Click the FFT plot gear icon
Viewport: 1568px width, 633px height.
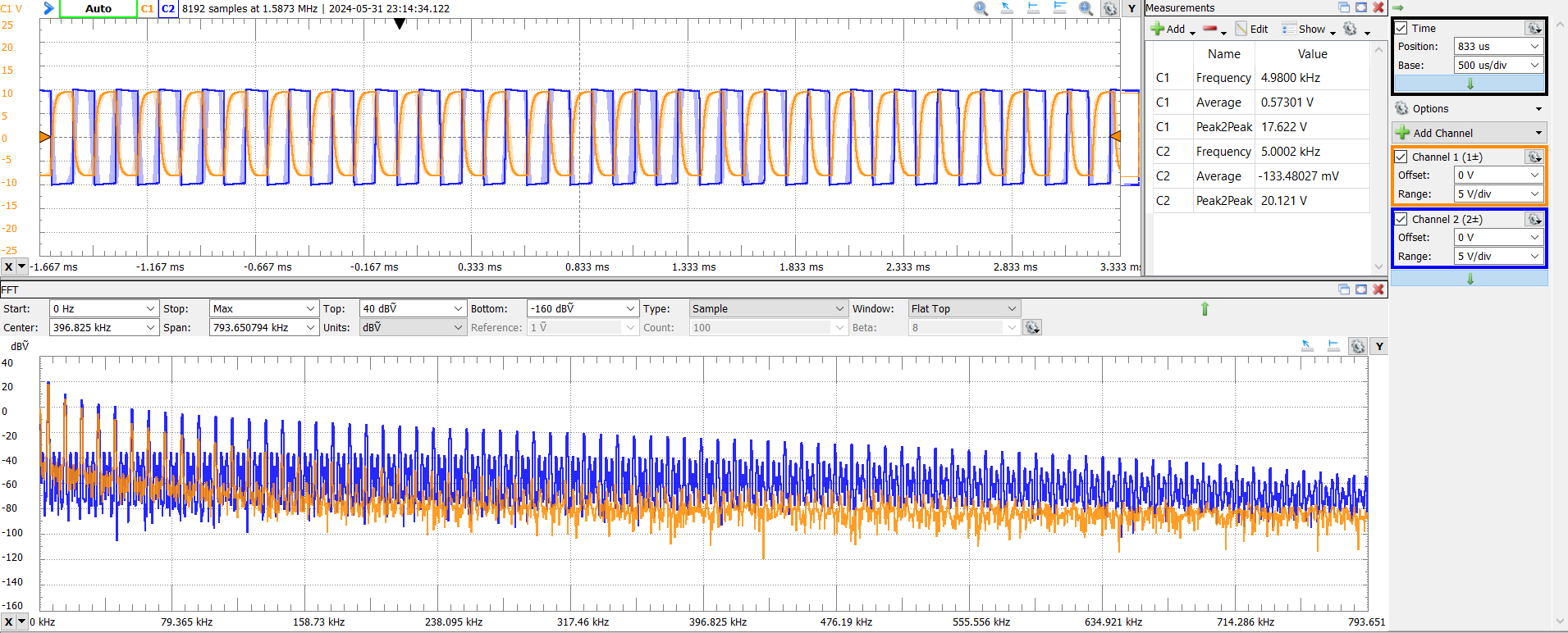pos(1358,347)
